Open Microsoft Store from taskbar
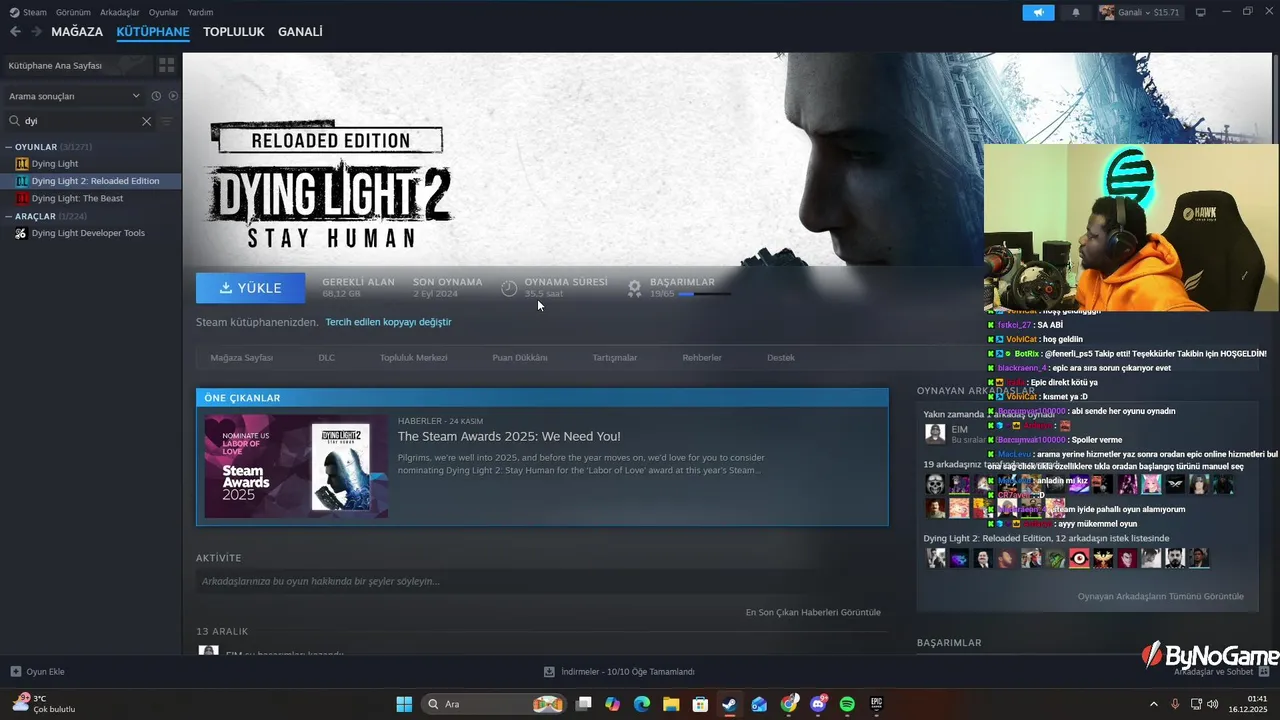The image size is (1280, 720). (701, 704)
